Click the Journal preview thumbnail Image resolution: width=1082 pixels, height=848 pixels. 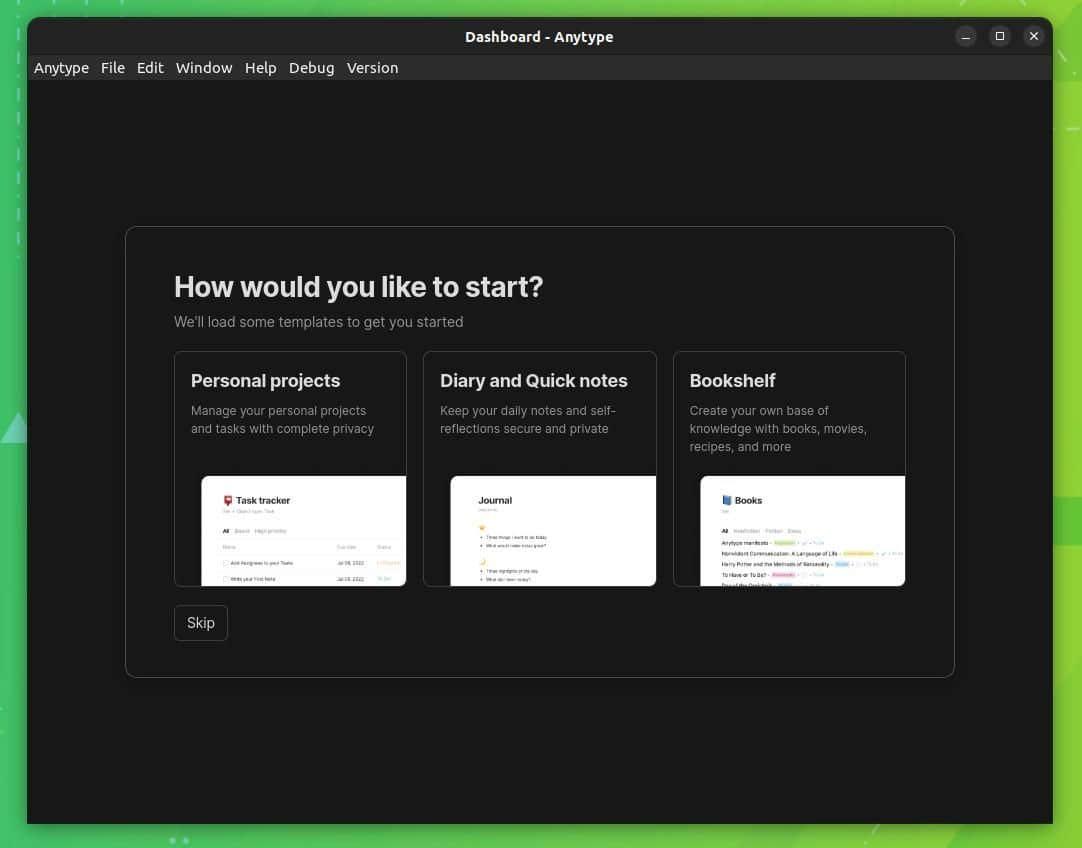553,531
